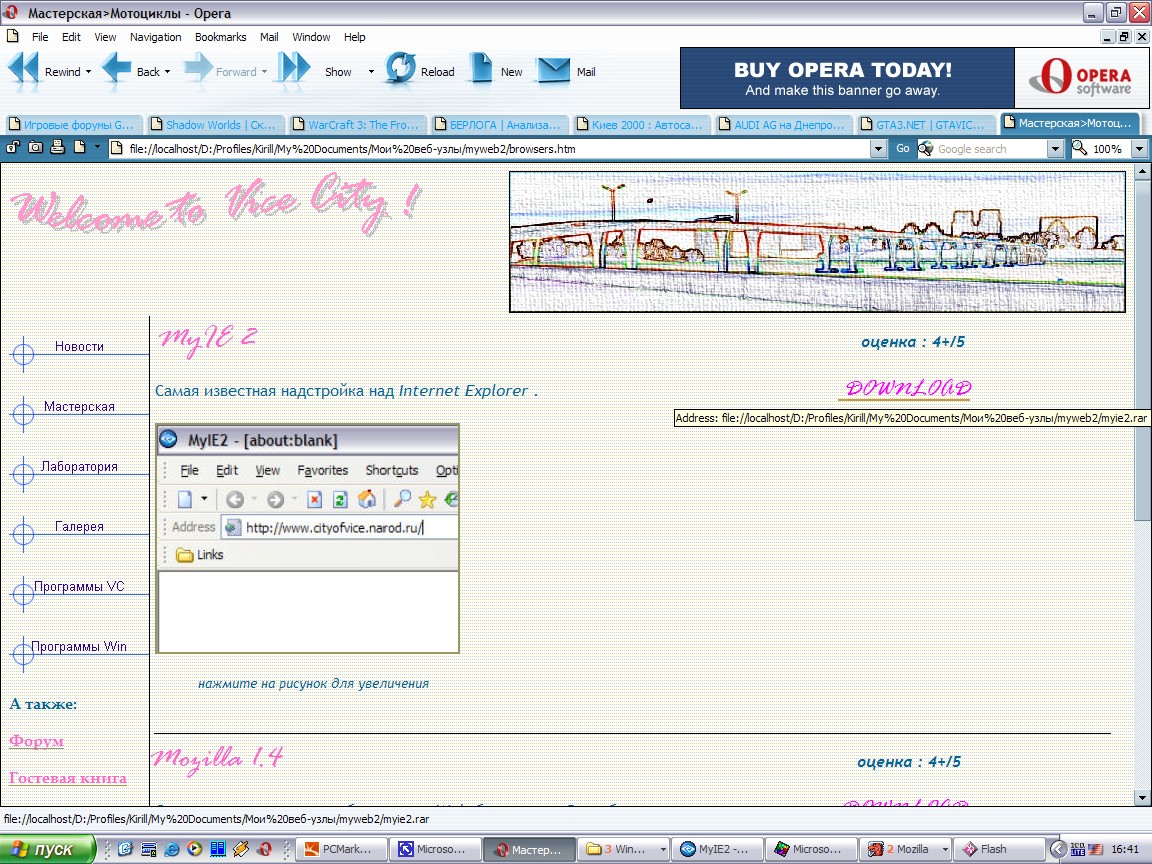
Task: Open the 'Программы VC' navigation link
Action: coord(79,586)
